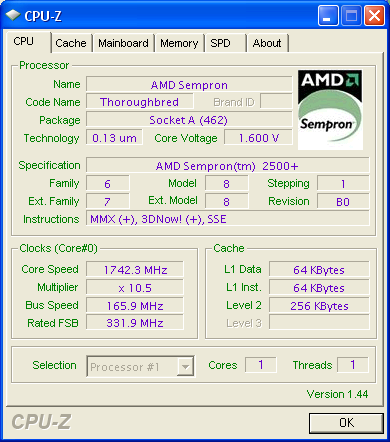The width and height of the screenshot is (390, 442).
Task: Click the Rated FSB 331.9 MHz value
Action: (135, 323)
